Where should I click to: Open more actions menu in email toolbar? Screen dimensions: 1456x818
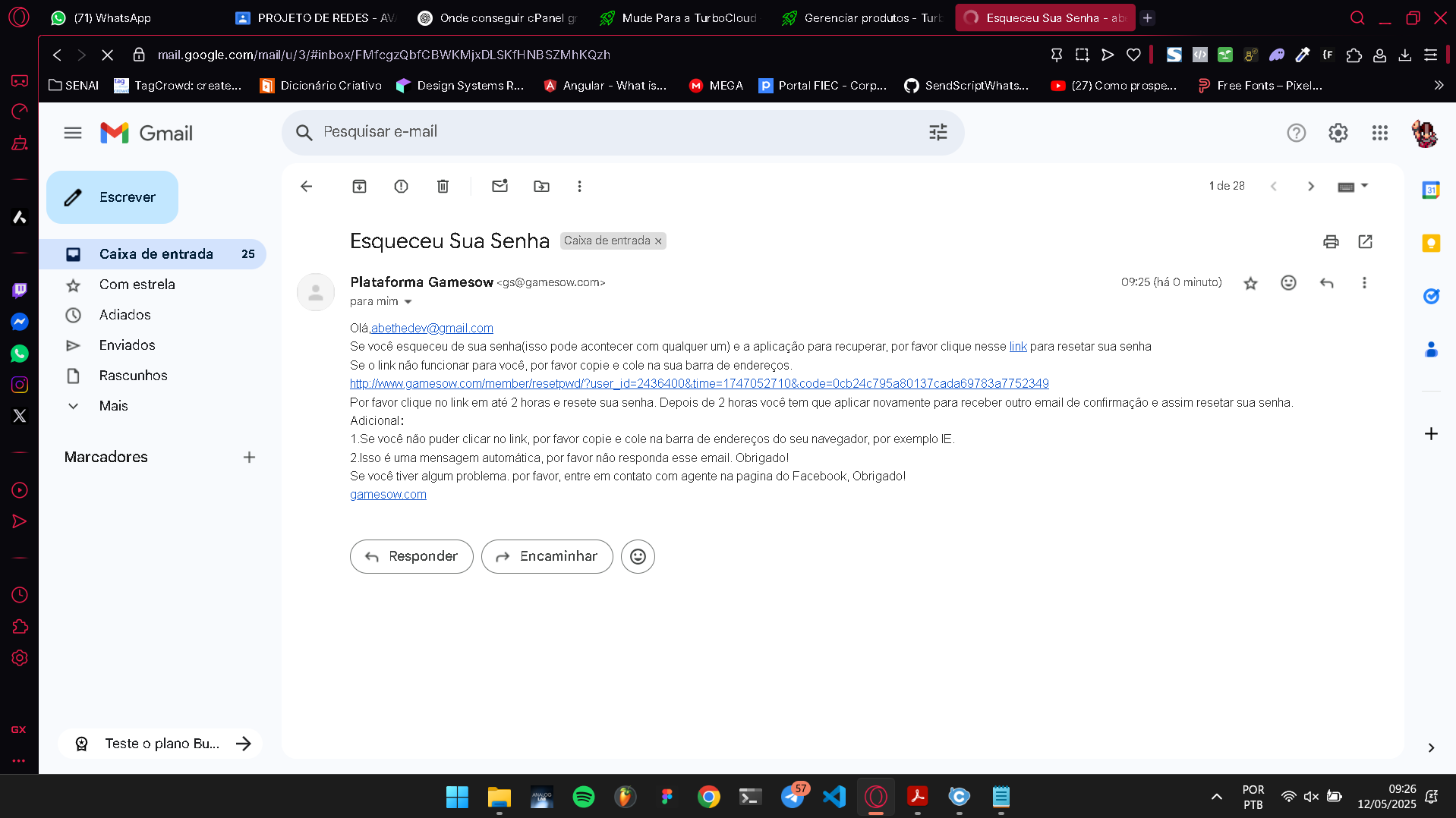point(579,186)
